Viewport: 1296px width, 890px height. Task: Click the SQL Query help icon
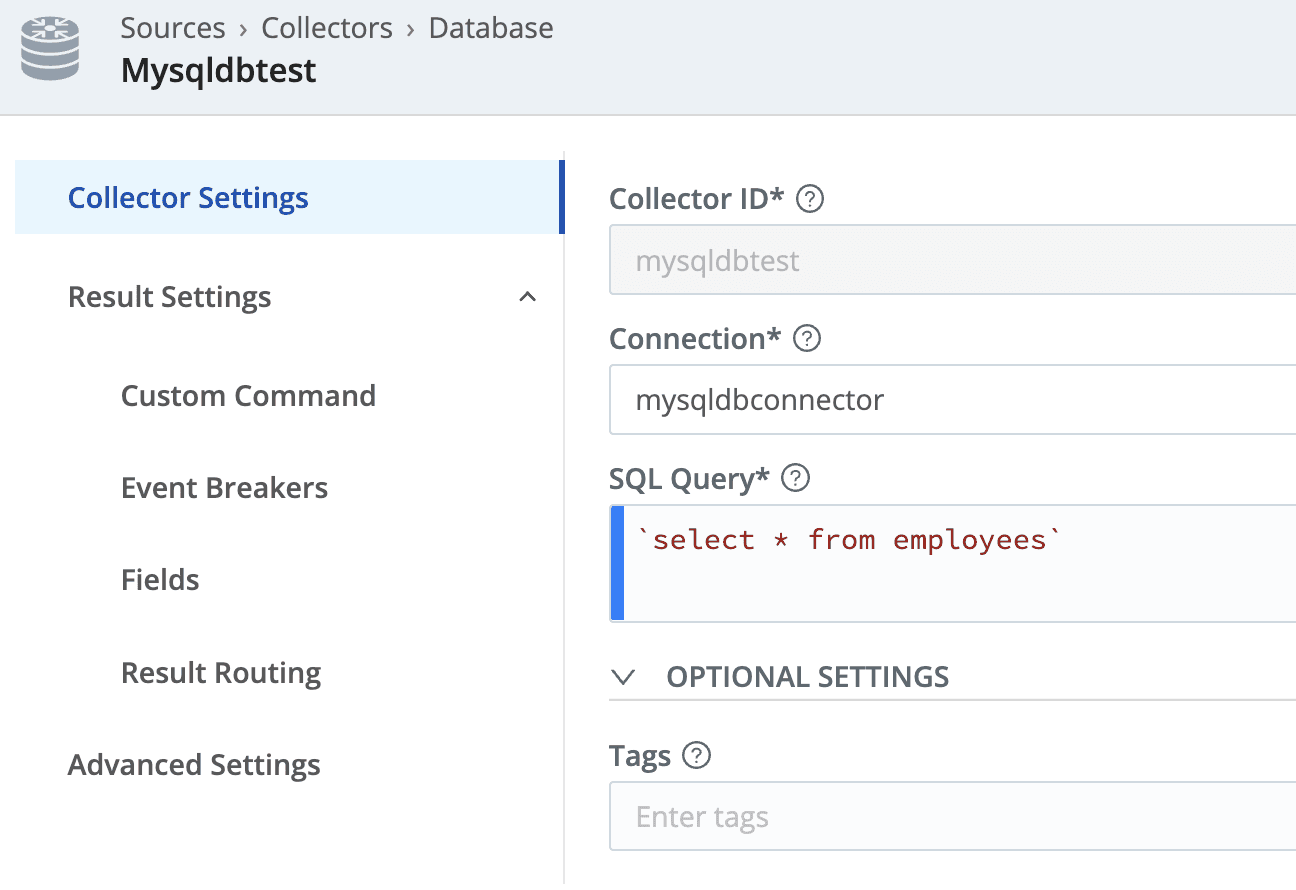[795, 479]
